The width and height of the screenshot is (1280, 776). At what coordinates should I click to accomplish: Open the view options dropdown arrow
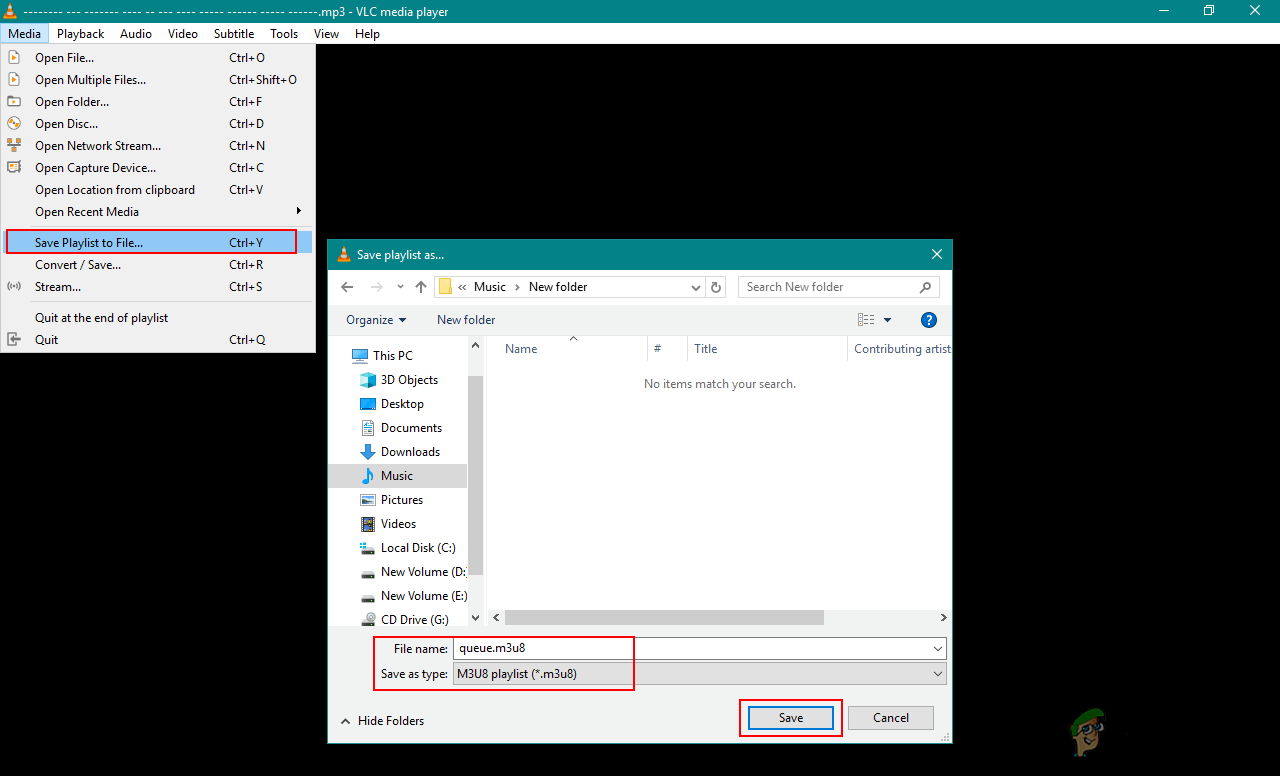887,320
